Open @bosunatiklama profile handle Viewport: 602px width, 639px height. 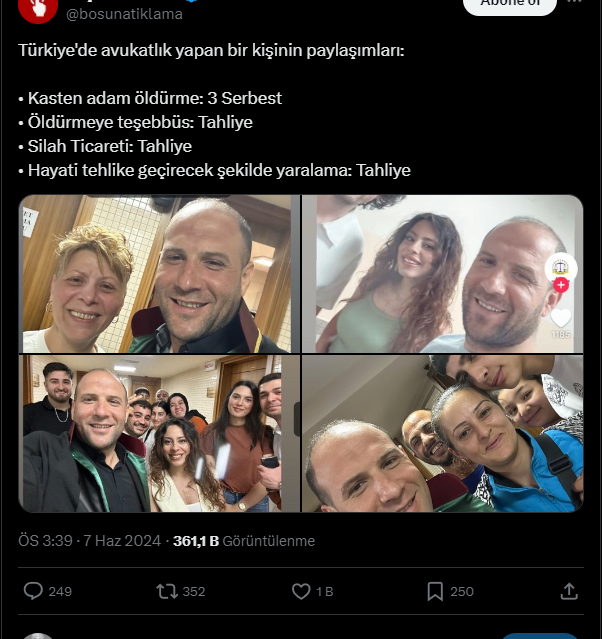pos(124,14)
